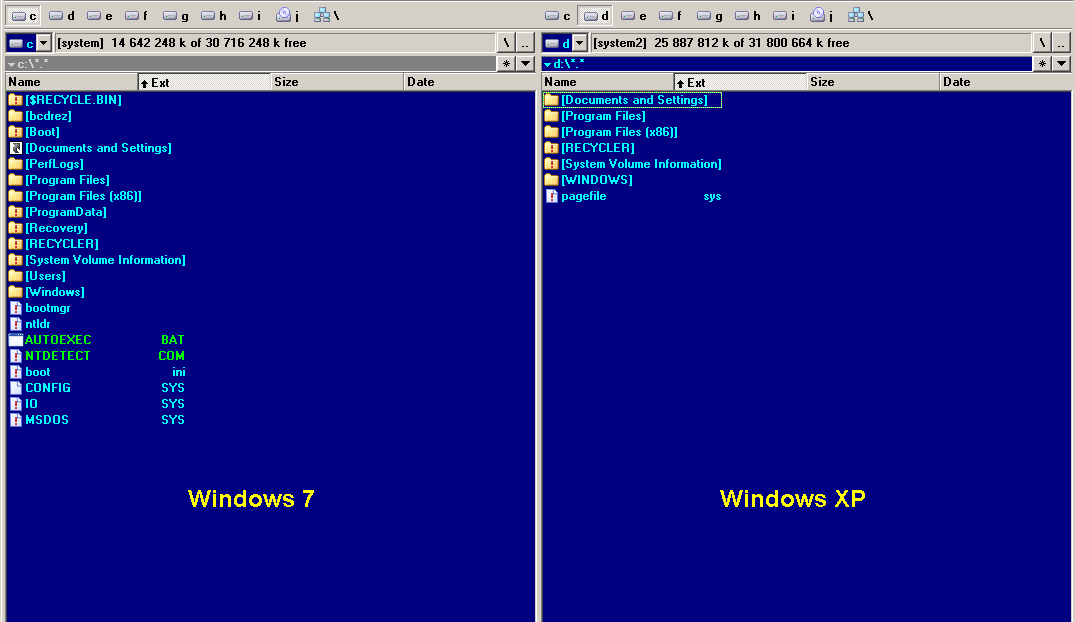Open network neighborhood in right drive bar
This screenshot has height=622, width=1075.
(x=860, y=15)
